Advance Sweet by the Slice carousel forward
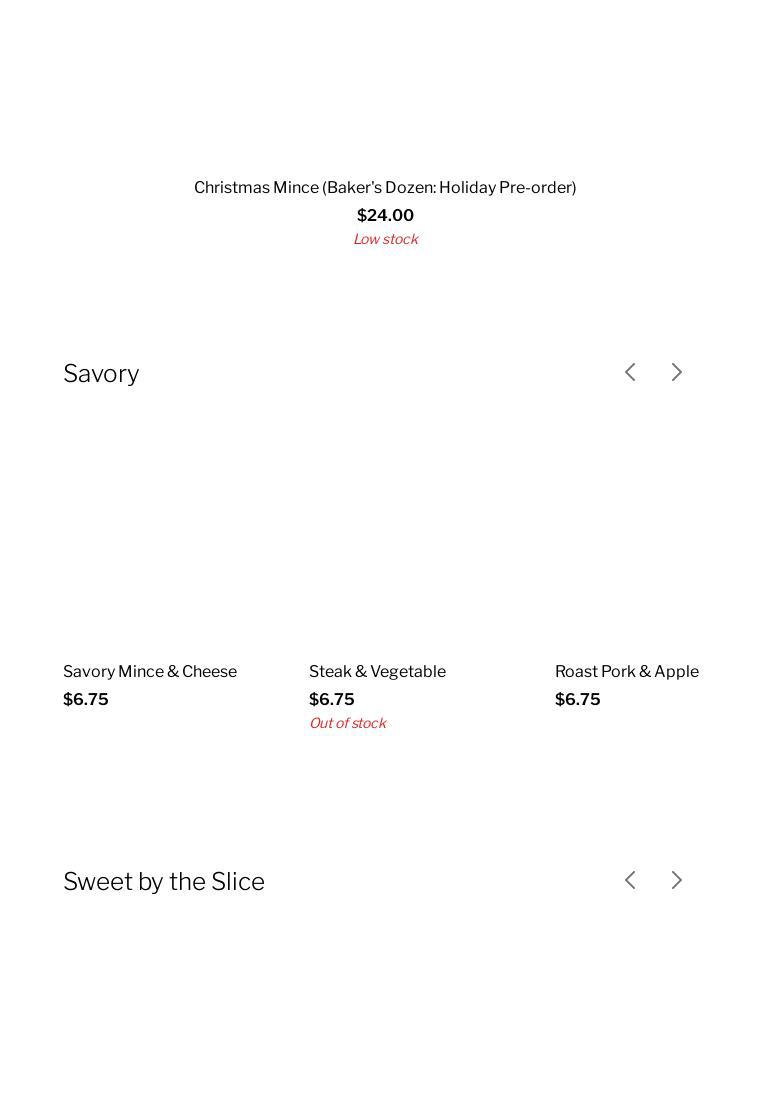This screenshot has width=770, height=1100. [x=677, y=880]
